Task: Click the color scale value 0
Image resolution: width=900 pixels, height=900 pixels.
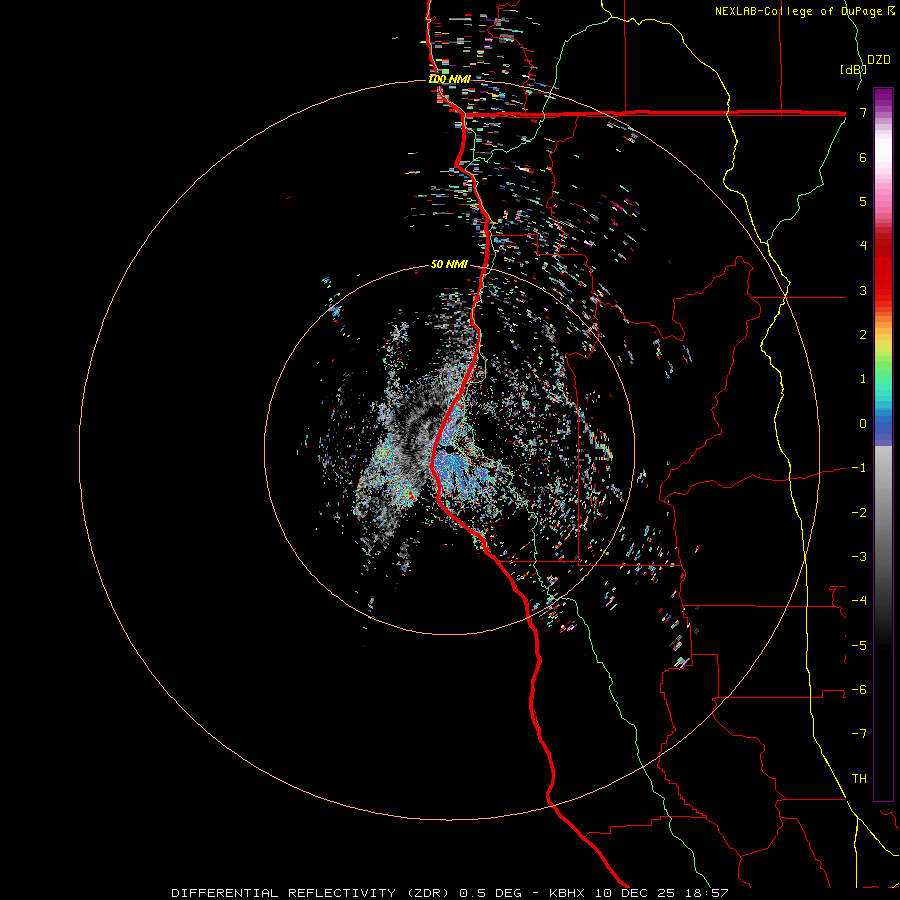Action: click(863, 424)
